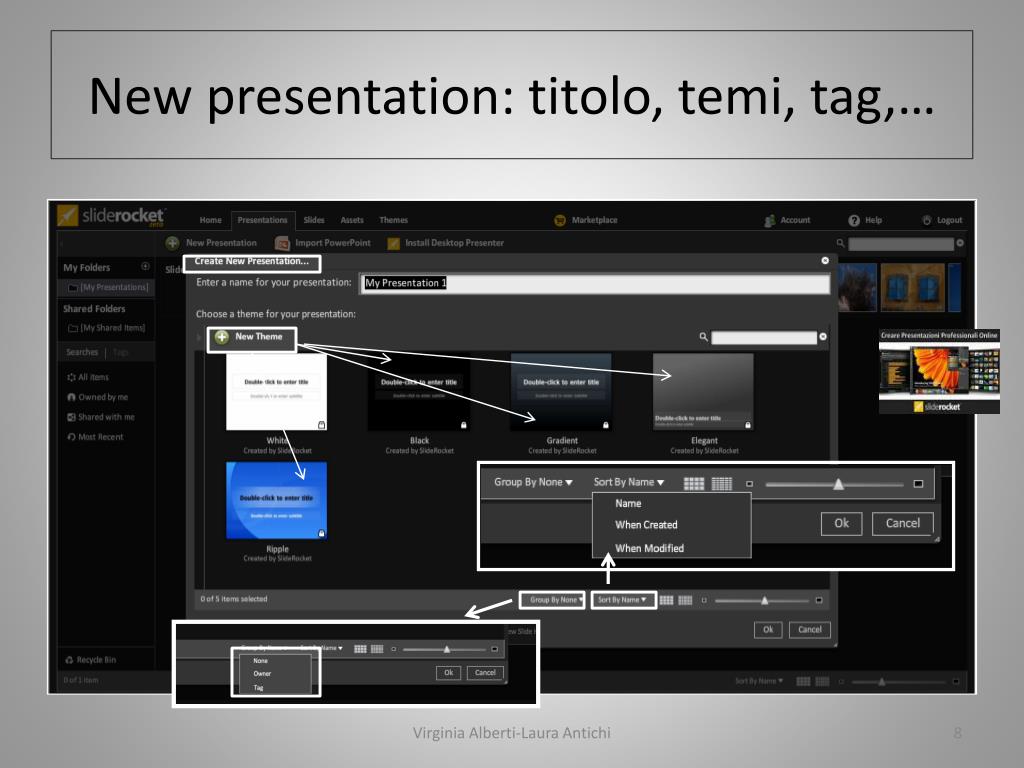Click the thumbnail size slider in the dialog footer

(x=762, y=601)
